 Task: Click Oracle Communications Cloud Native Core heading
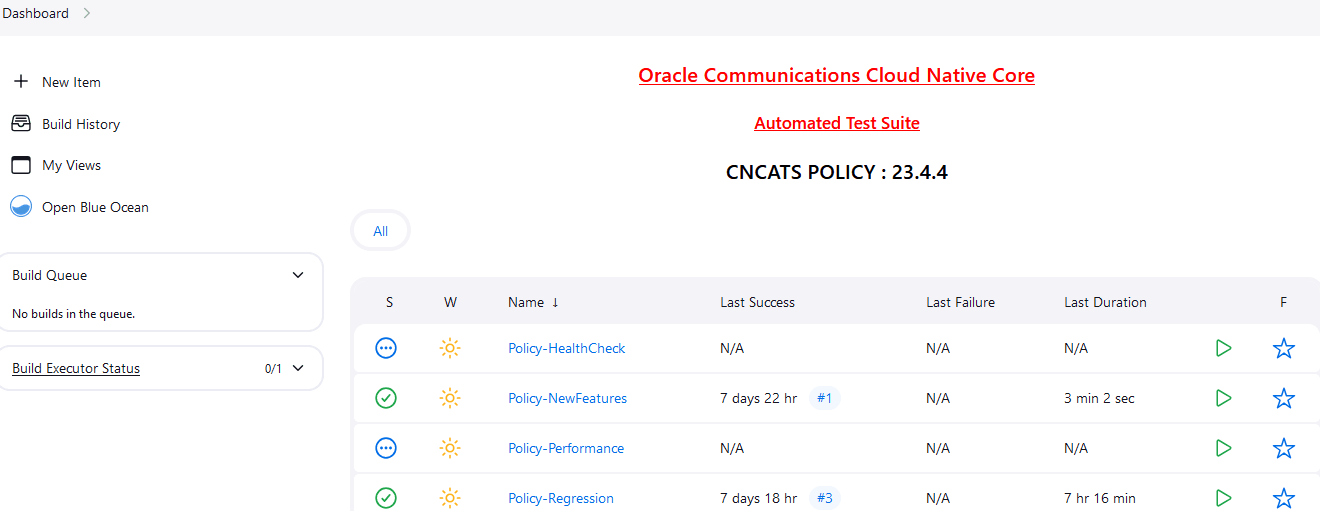837,75
